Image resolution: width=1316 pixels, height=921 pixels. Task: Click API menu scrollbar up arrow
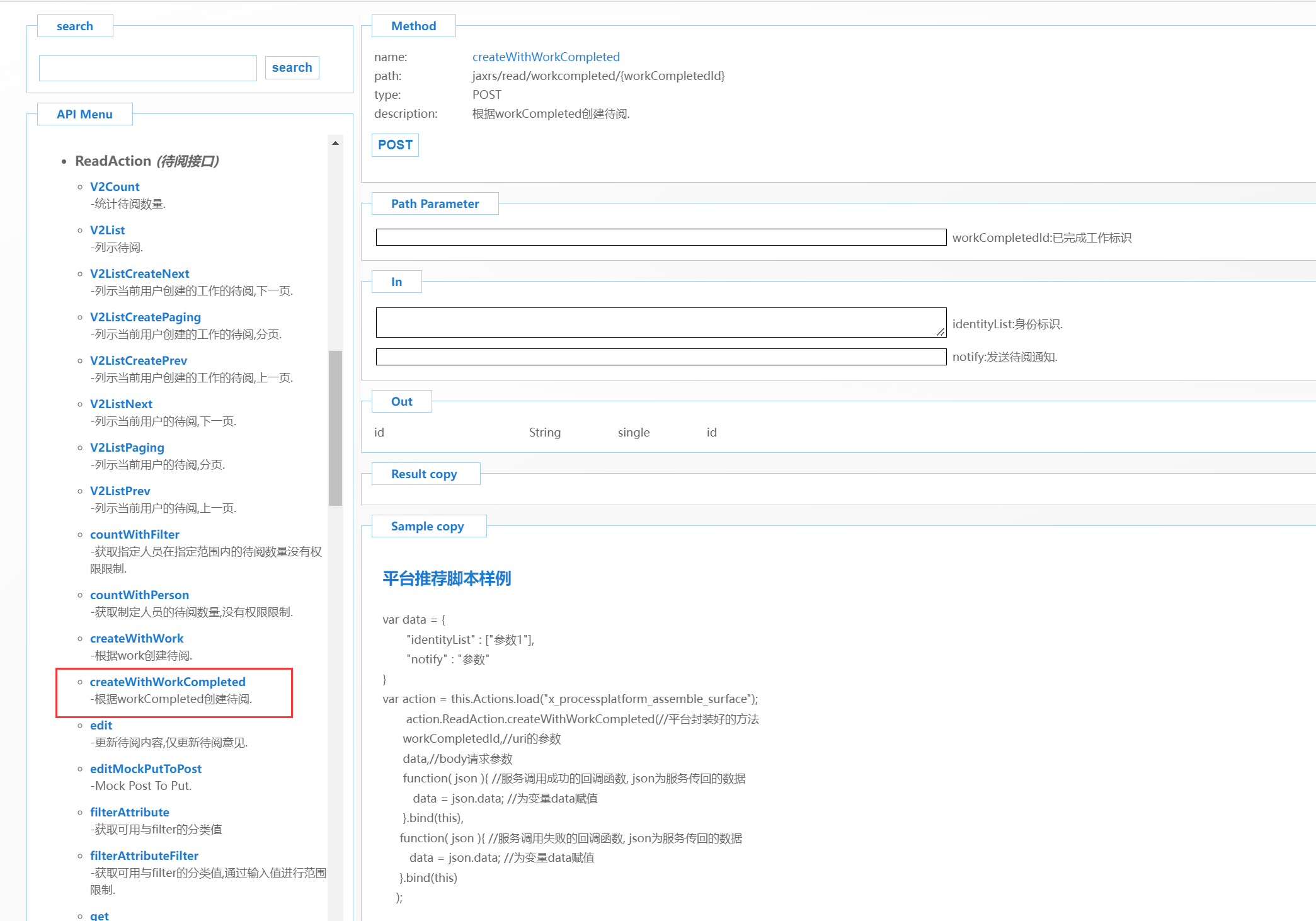(x=335, y=144)
